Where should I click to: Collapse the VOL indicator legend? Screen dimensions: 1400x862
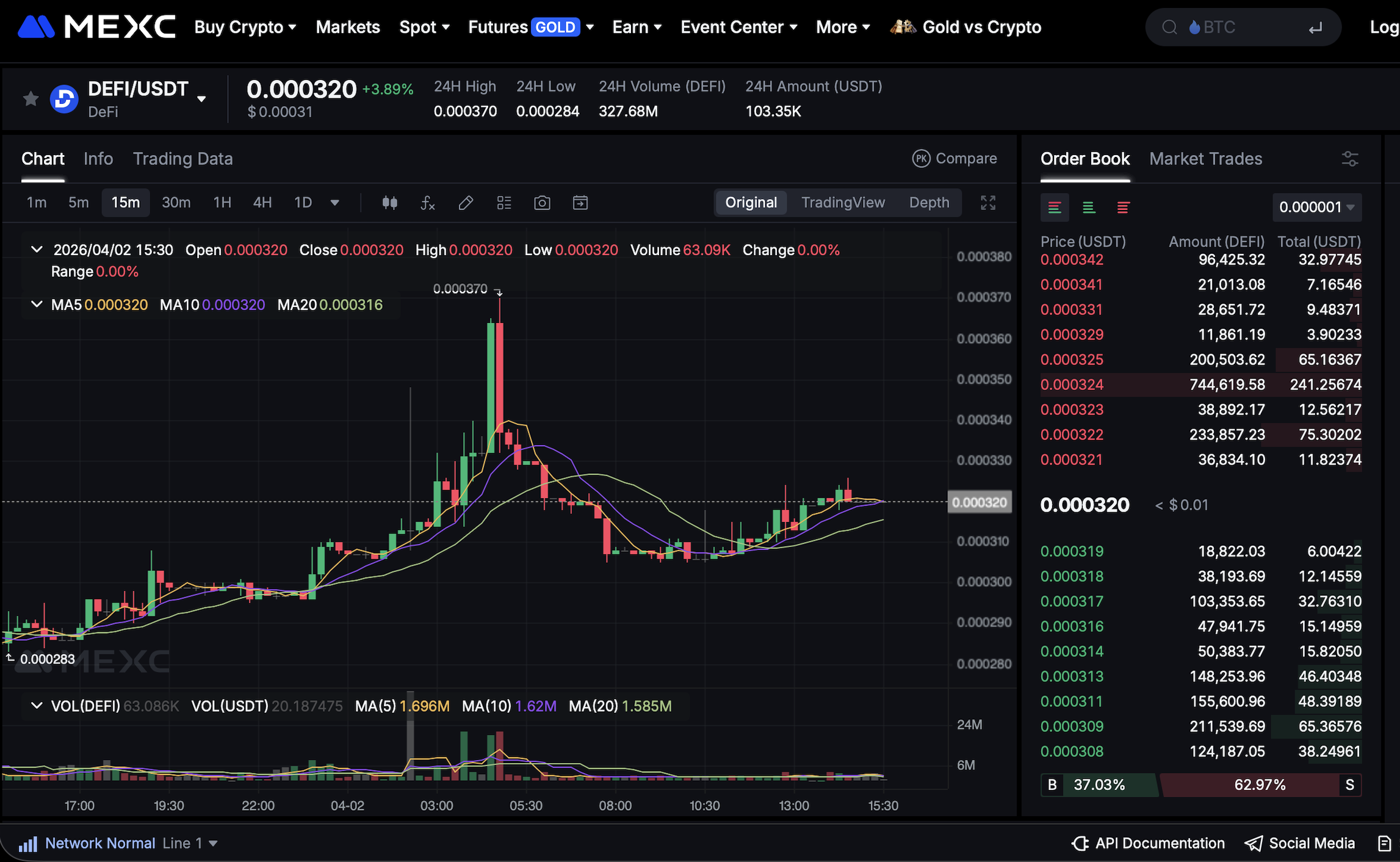[37, 706]
